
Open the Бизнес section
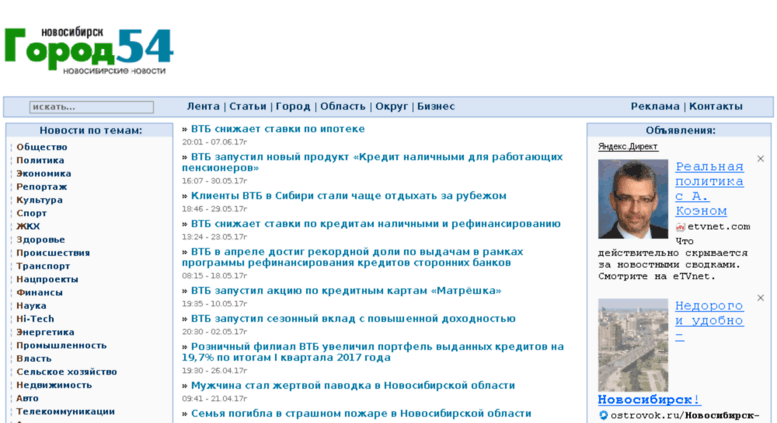pos(436,106)
